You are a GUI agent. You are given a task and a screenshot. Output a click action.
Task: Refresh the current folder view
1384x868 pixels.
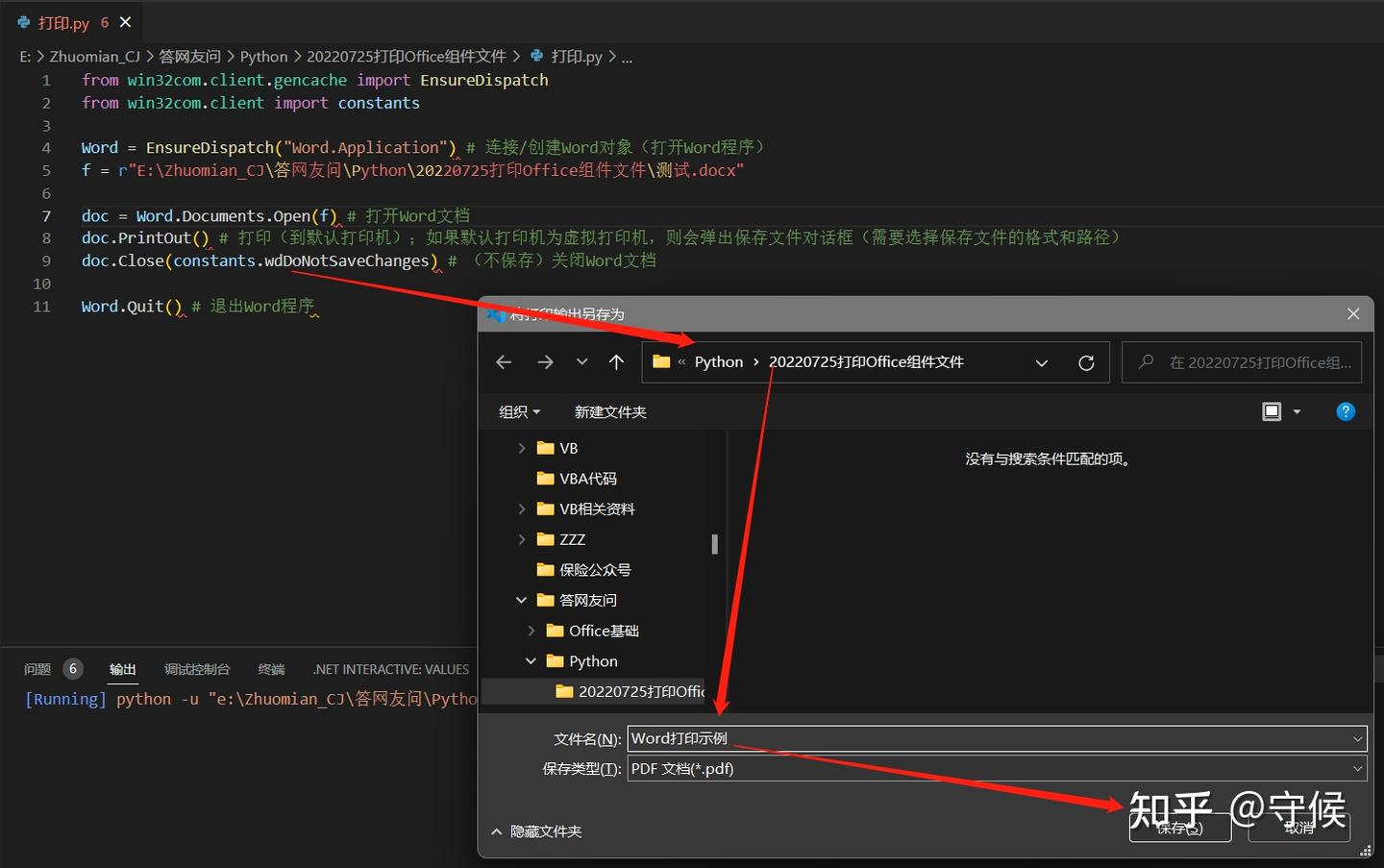coord(1086,362)
